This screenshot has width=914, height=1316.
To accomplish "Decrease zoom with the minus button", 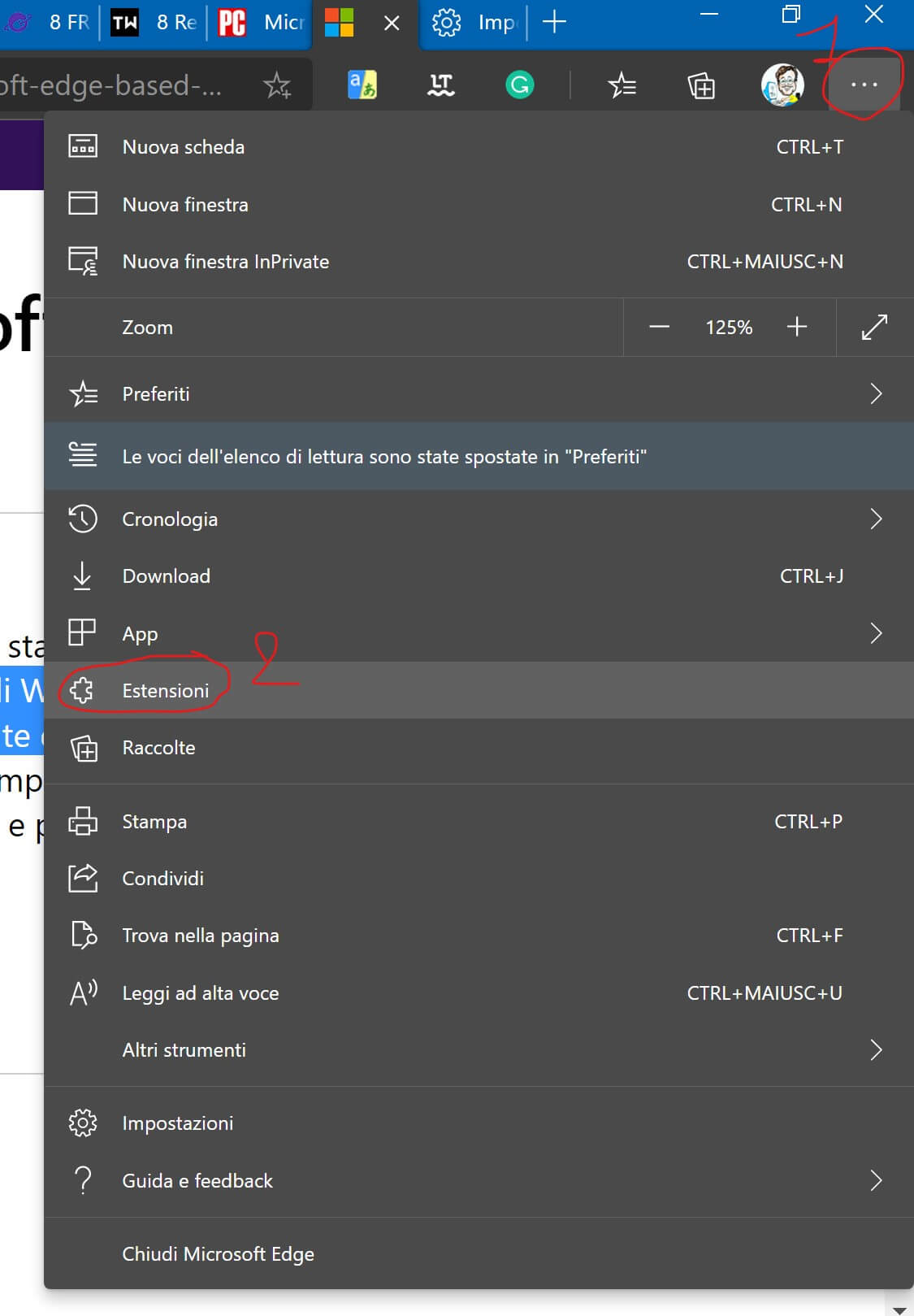I will point(659,327).
